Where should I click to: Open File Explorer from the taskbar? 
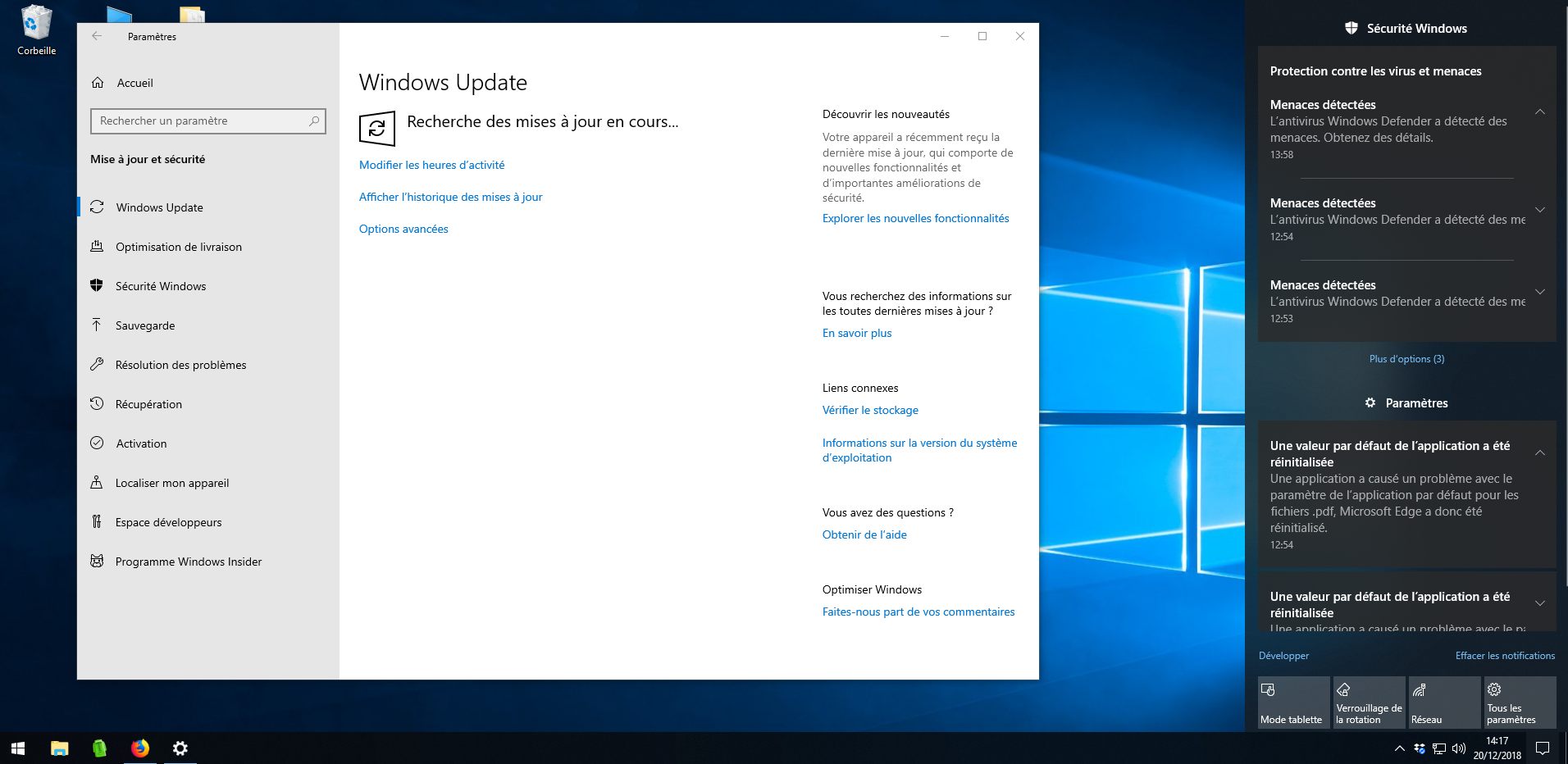(60, 748)
